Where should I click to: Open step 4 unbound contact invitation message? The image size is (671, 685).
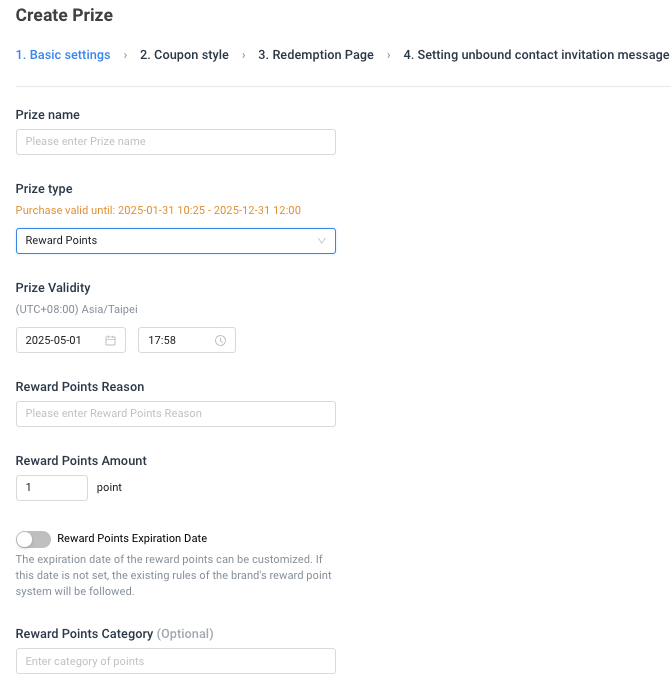tap(536, 55)
